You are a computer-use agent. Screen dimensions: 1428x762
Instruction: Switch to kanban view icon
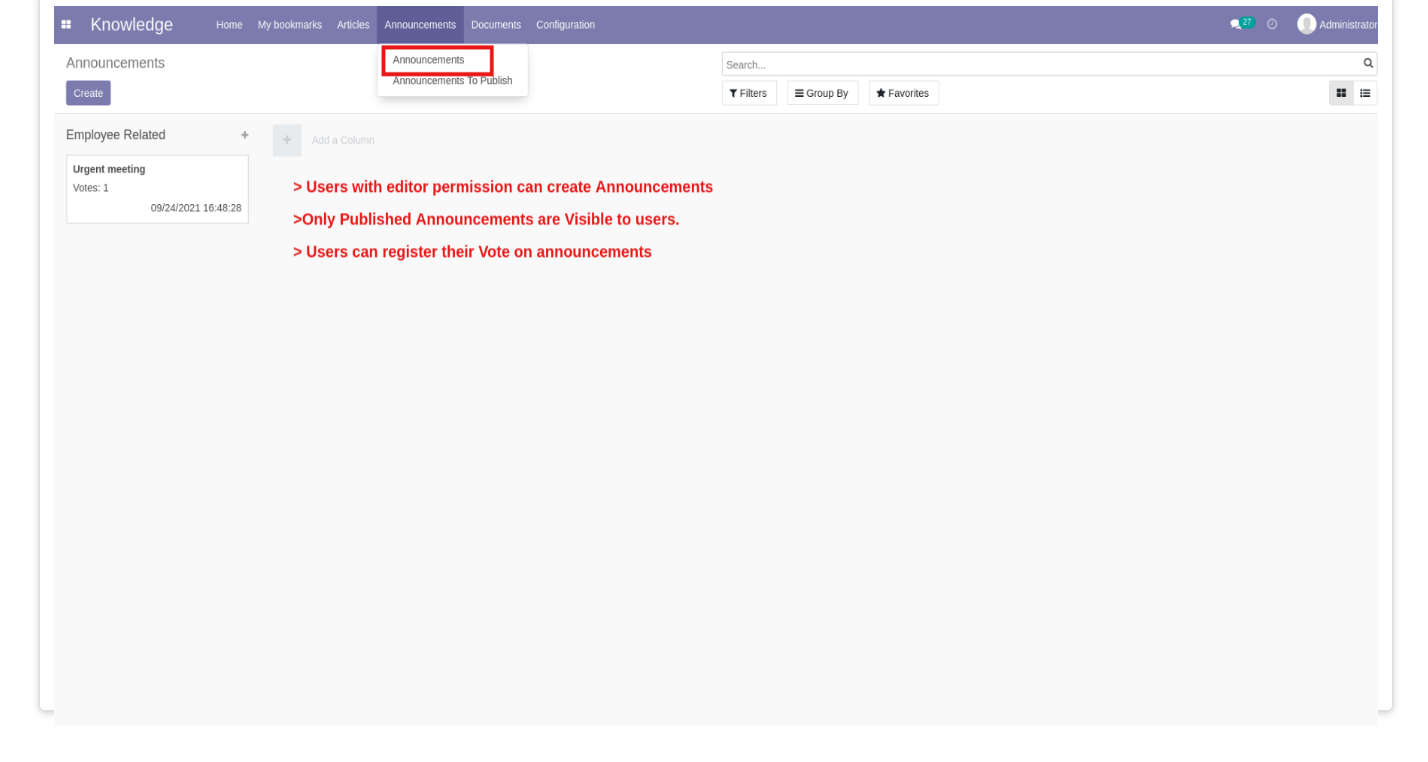[1341, 93]
